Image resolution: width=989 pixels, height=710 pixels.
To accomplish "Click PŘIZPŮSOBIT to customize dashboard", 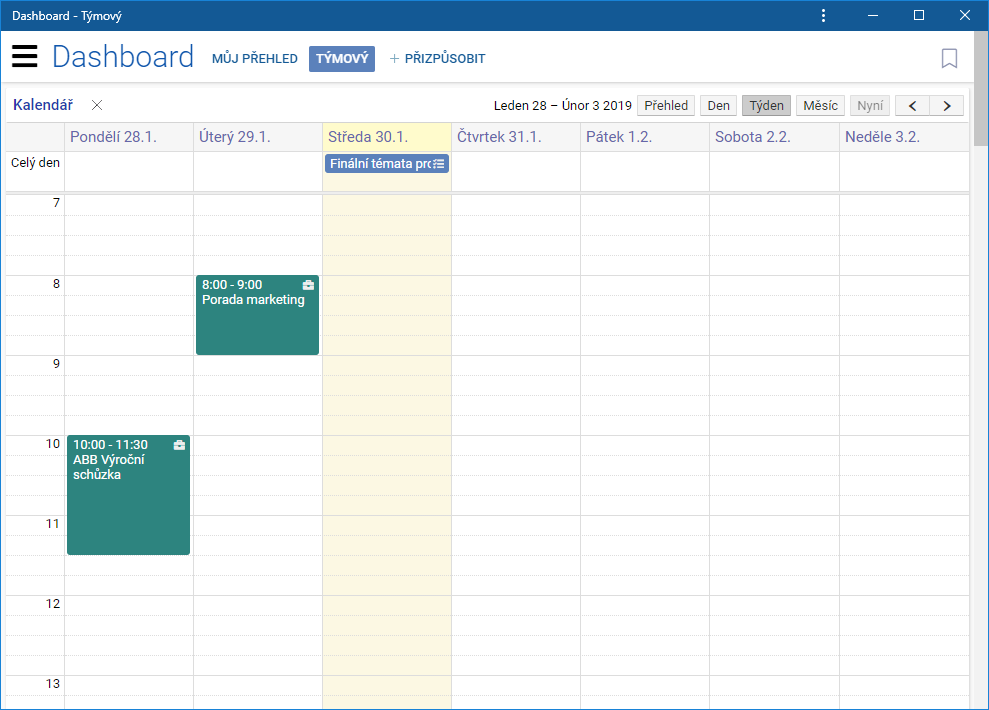I will 438,59.
